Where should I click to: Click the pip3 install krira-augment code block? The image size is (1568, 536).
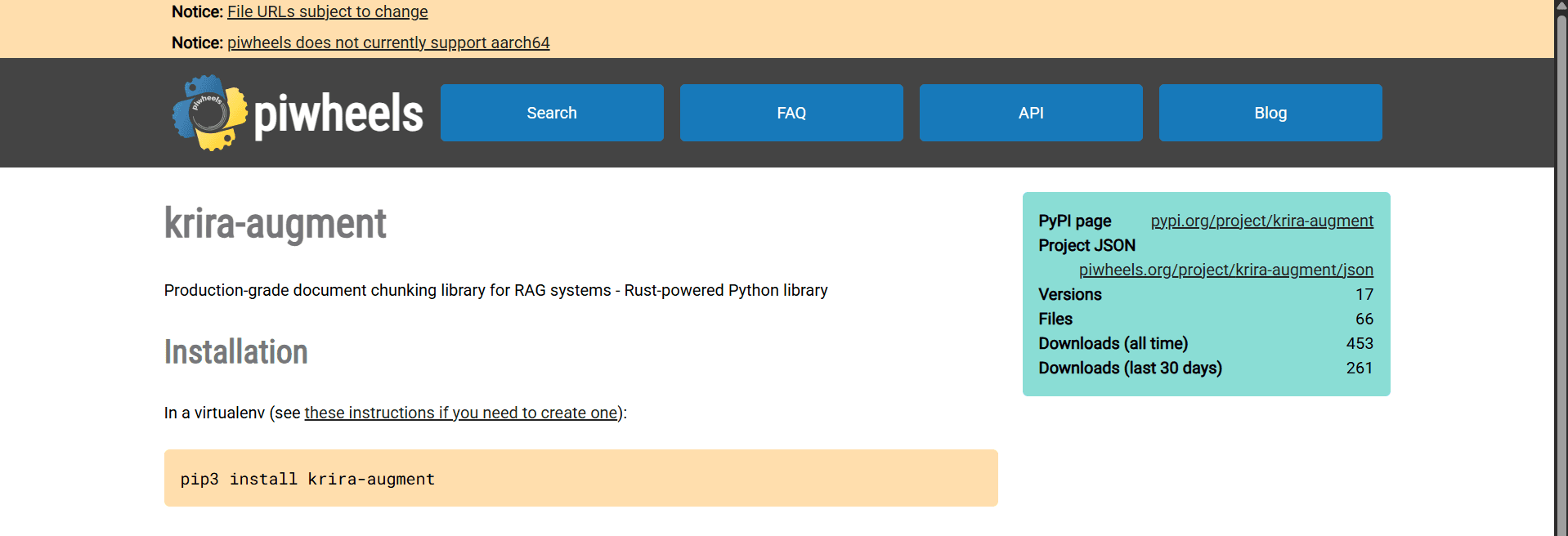pyautogui.click(x=580, y=478)
